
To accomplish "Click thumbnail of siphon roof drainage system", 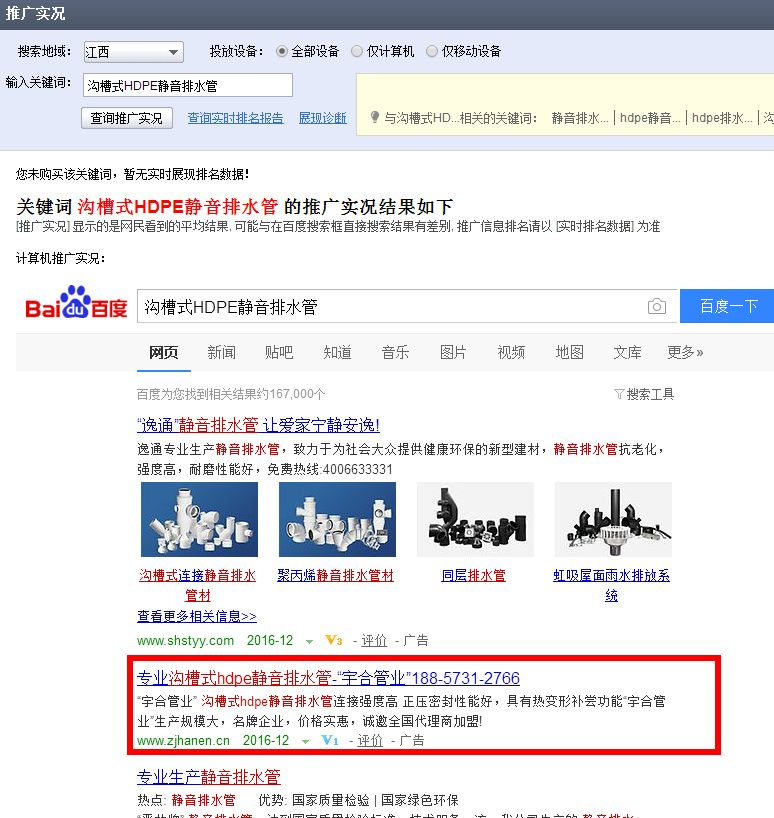I will click(613, 519).
